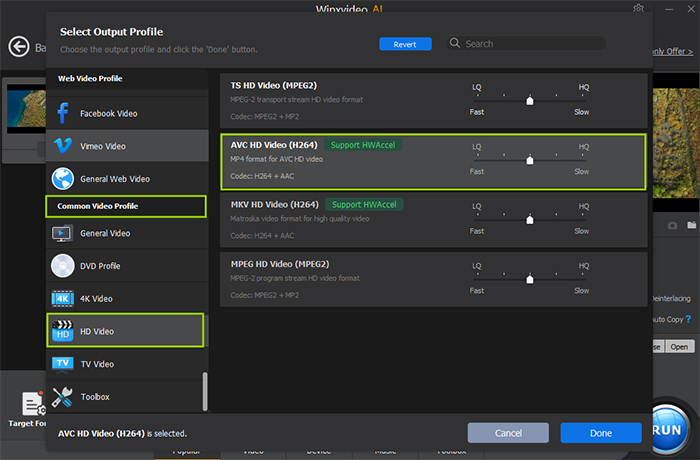Open the Target Format icon
The image size is (700, 460).
point(33,403)
